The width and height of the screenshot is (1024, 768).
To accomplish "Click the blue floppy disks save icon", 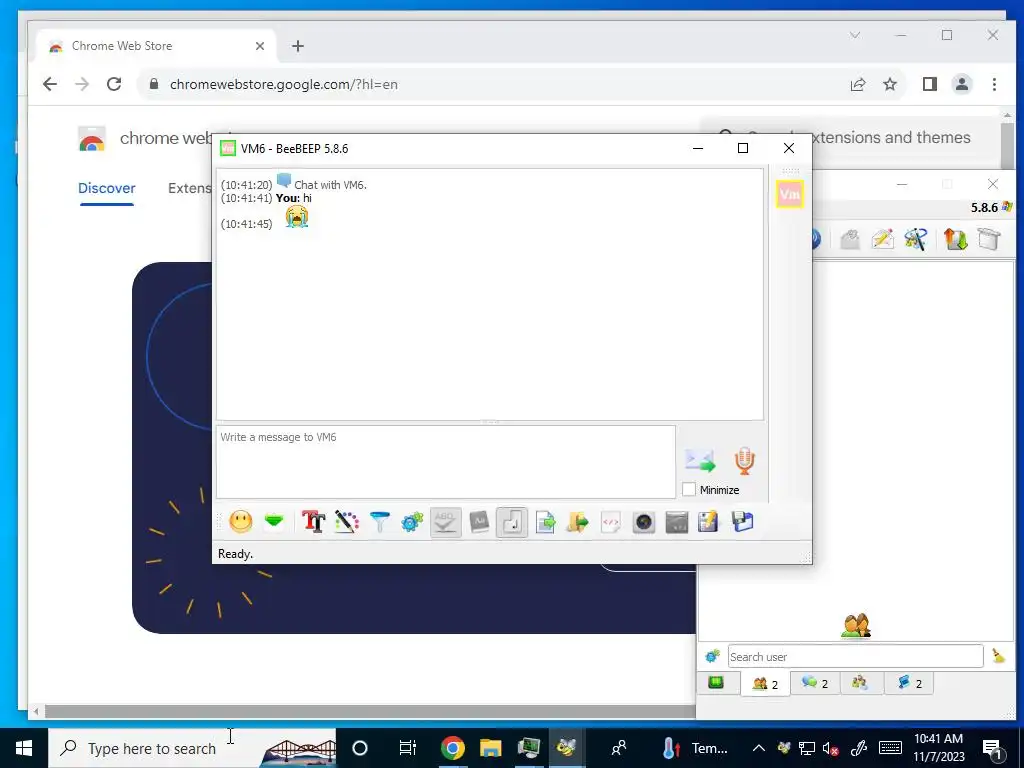I will (743, 522).
